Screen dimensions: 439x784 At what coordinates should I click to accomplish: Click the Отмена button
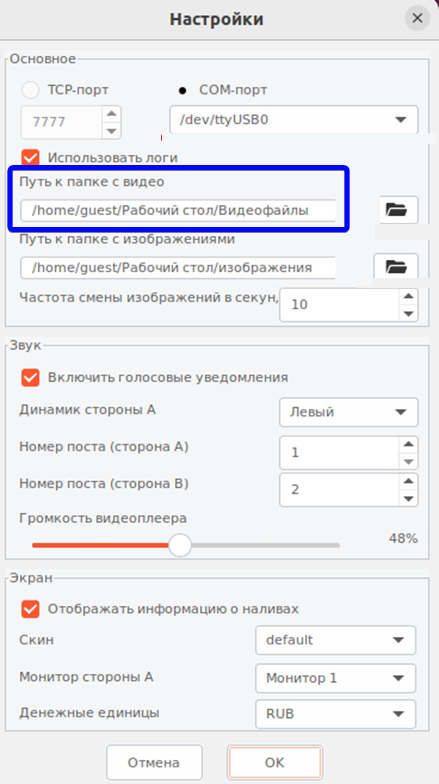[154, 762]
